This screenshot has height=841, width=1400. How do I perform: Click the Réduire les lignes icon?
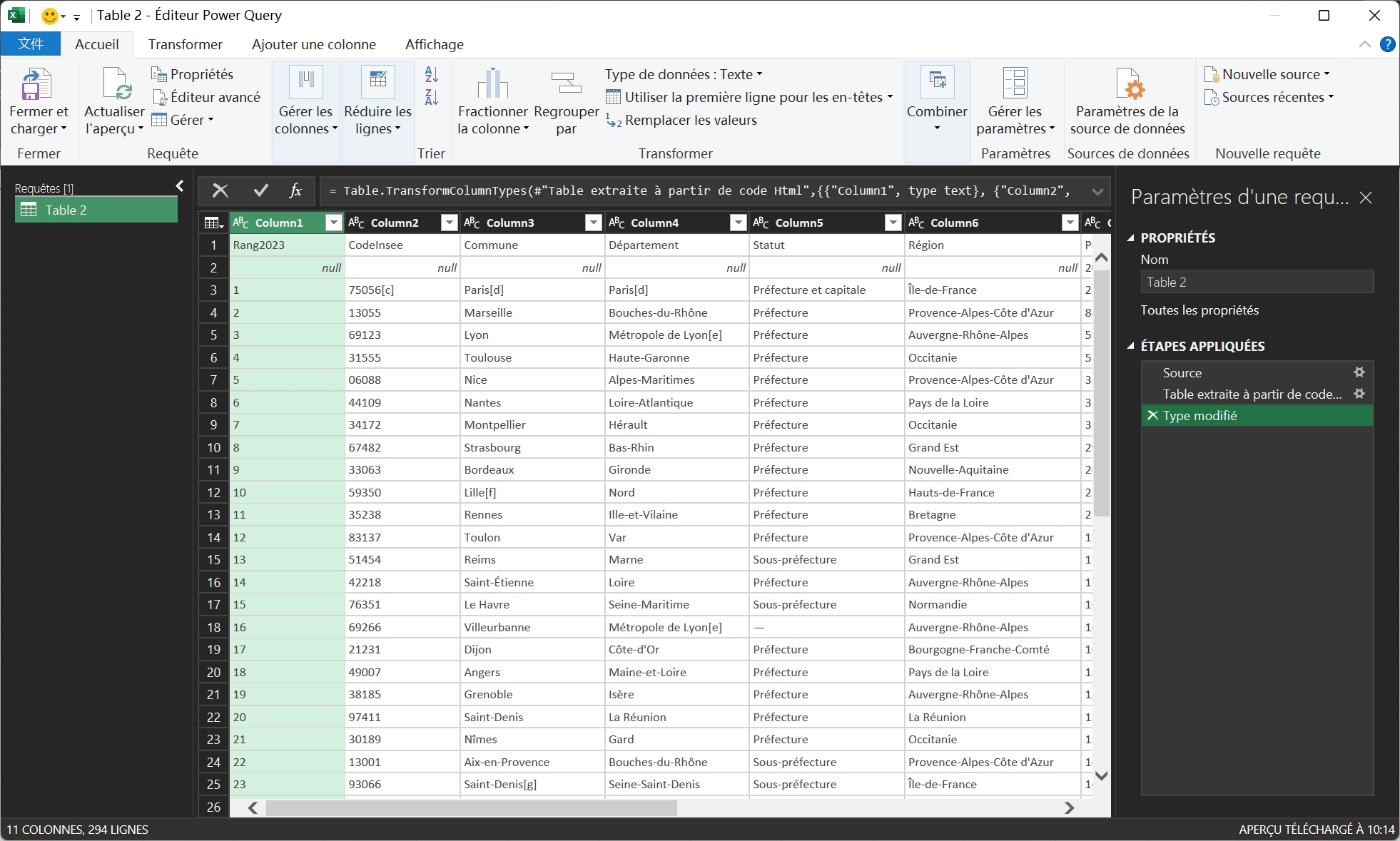378,83
